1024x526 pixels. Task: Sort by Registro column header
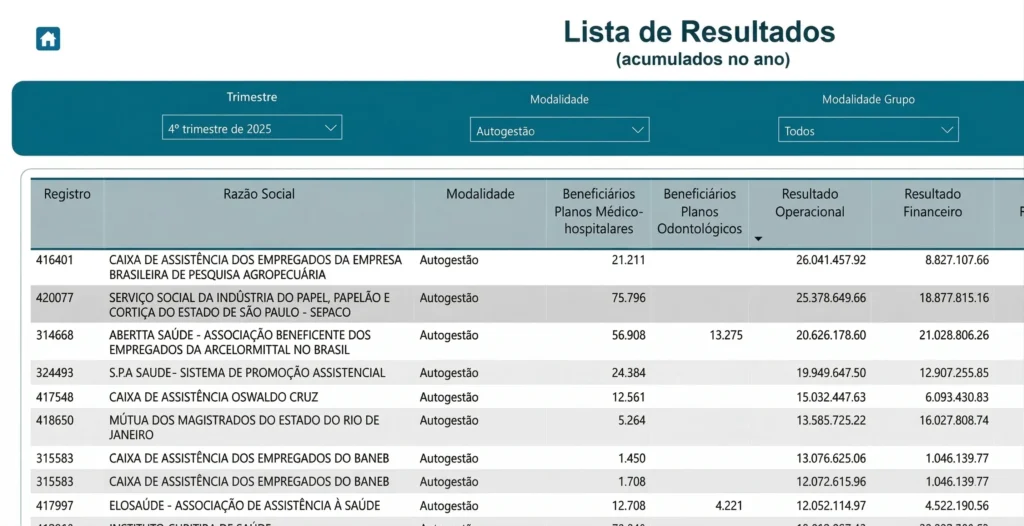pyautogui.click(x=67, y=194)
